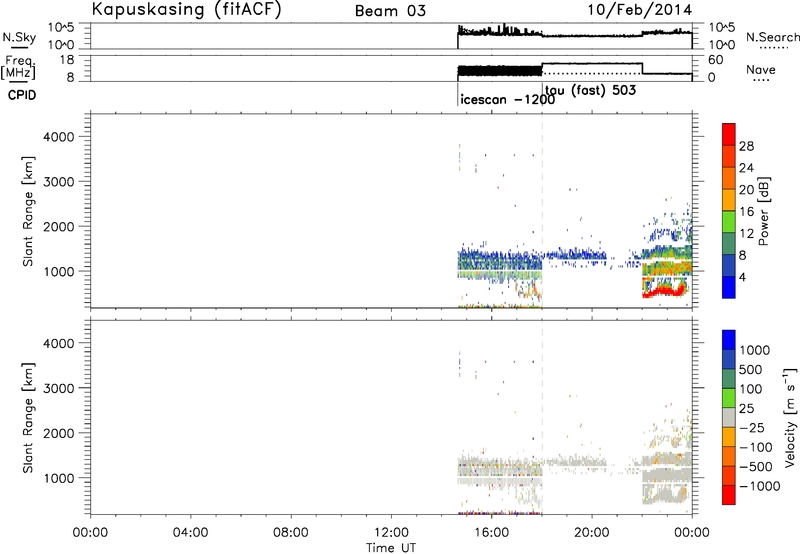The image size is (800, 554).
Task: Click the red top of the power colorbar
Action: click(x=729, y=134)
